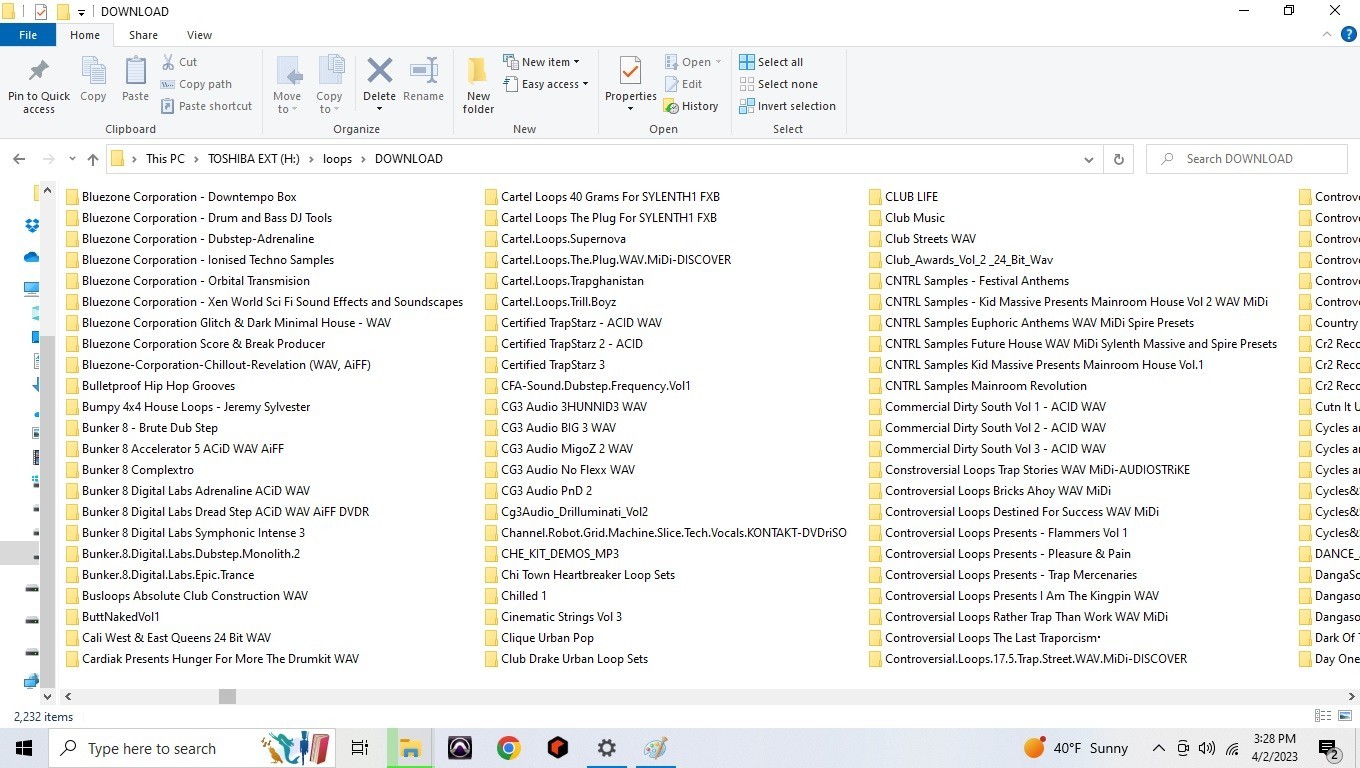Click the Cut scissors button
This screenshot has height=768, width=1360.
coord(179,62)
